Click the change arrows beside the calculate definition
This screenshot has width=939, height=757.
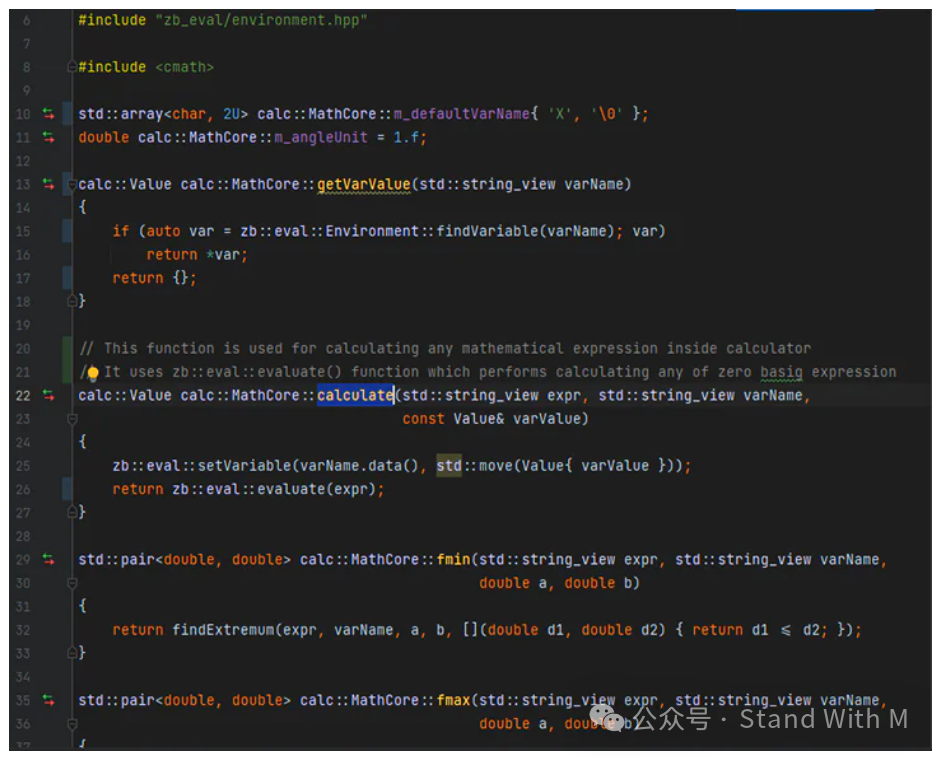(x=47, y=394)
